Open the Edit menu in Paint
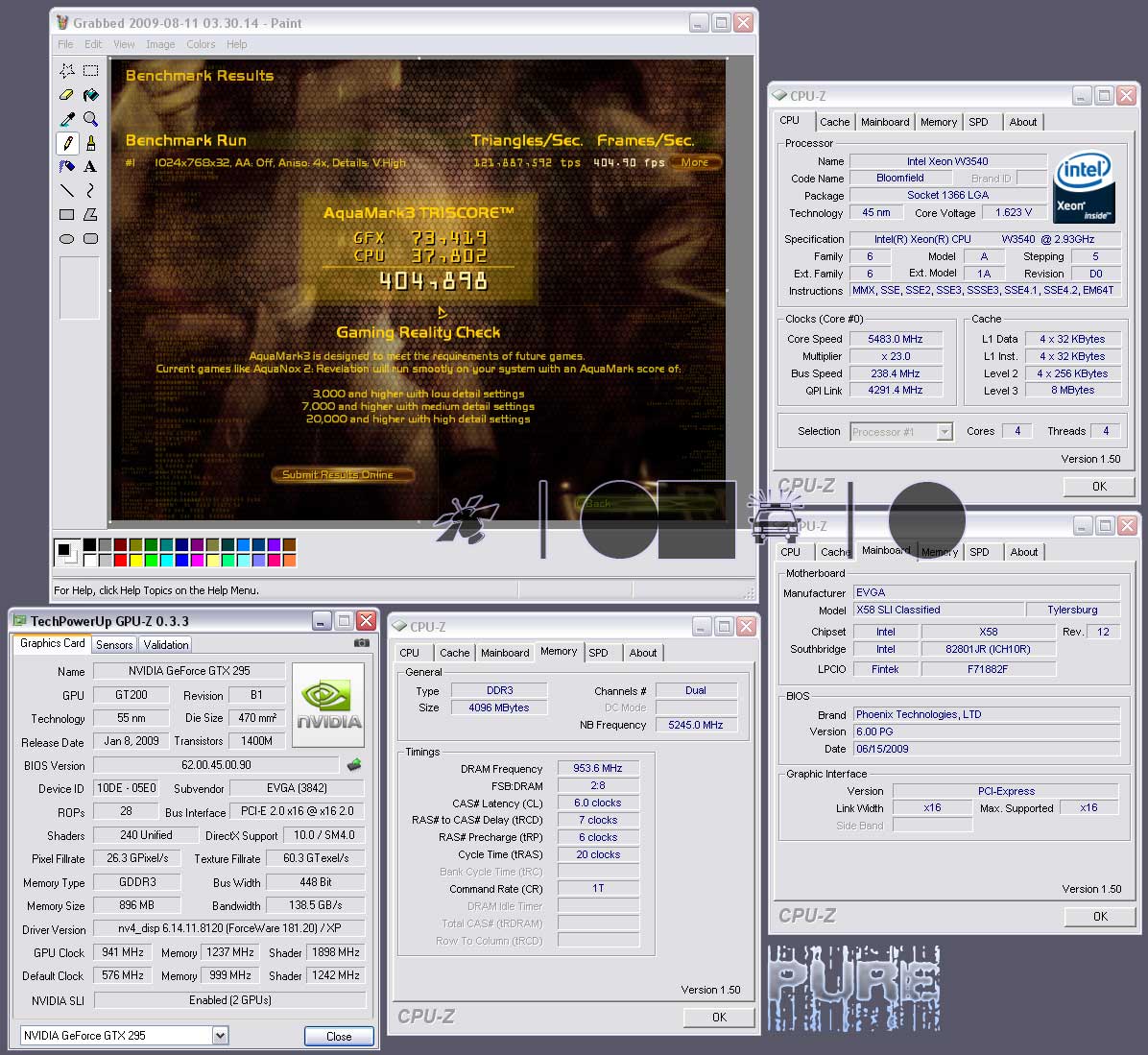This screenshot has width=1148, height=1055. [x=93, y=44]
